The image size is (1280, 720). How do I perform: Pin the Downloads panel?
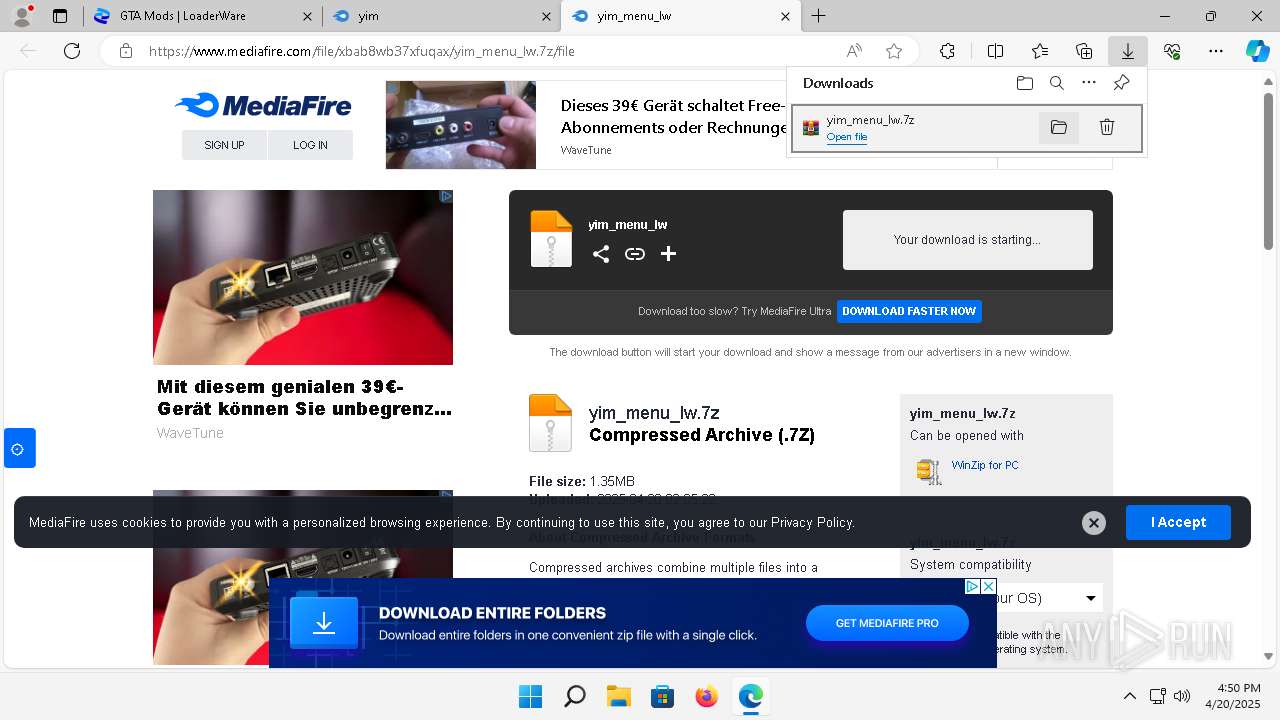pos(1121,83)
